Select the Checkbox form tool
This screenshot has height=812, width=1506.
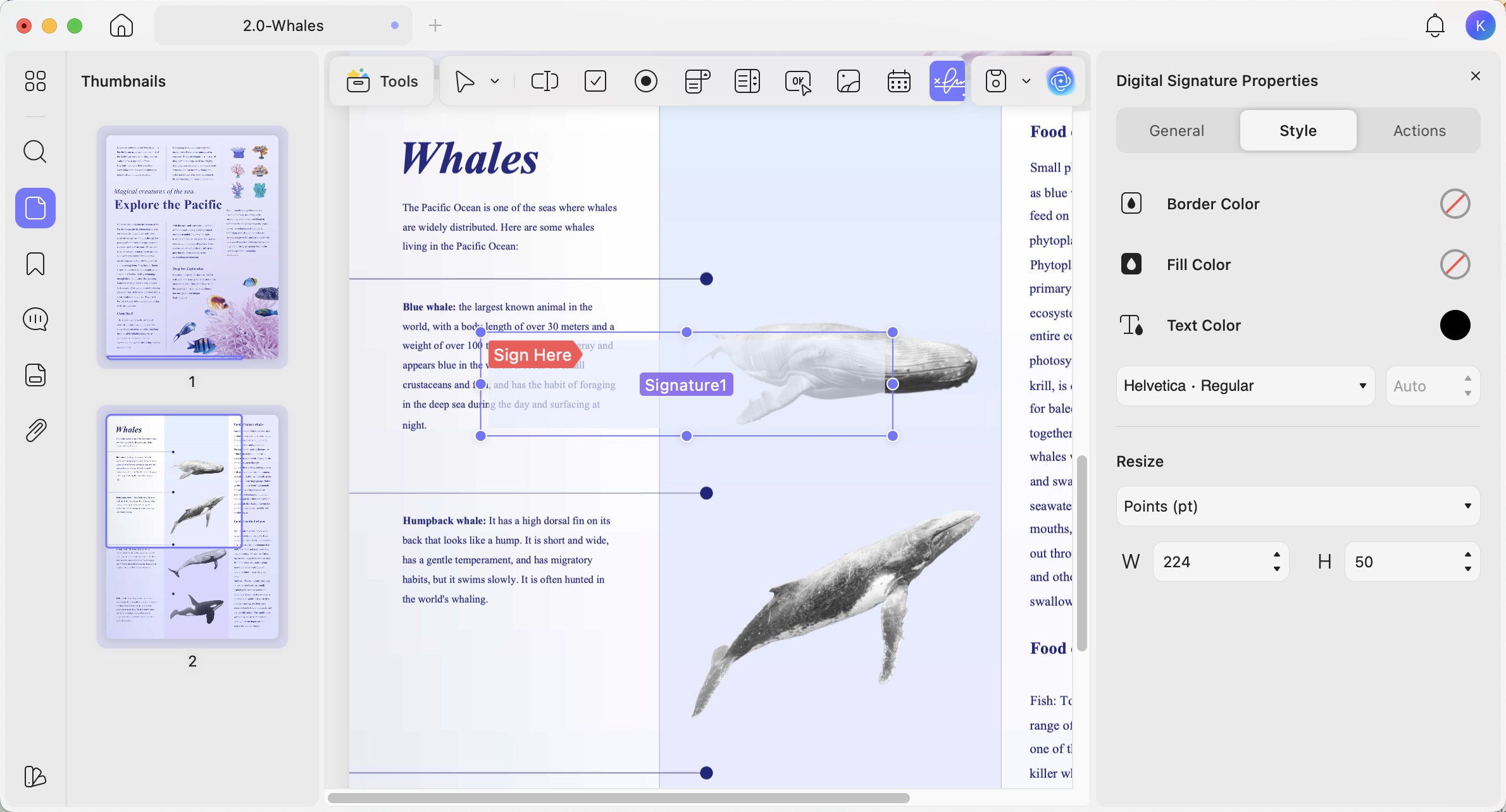[595, 81]
